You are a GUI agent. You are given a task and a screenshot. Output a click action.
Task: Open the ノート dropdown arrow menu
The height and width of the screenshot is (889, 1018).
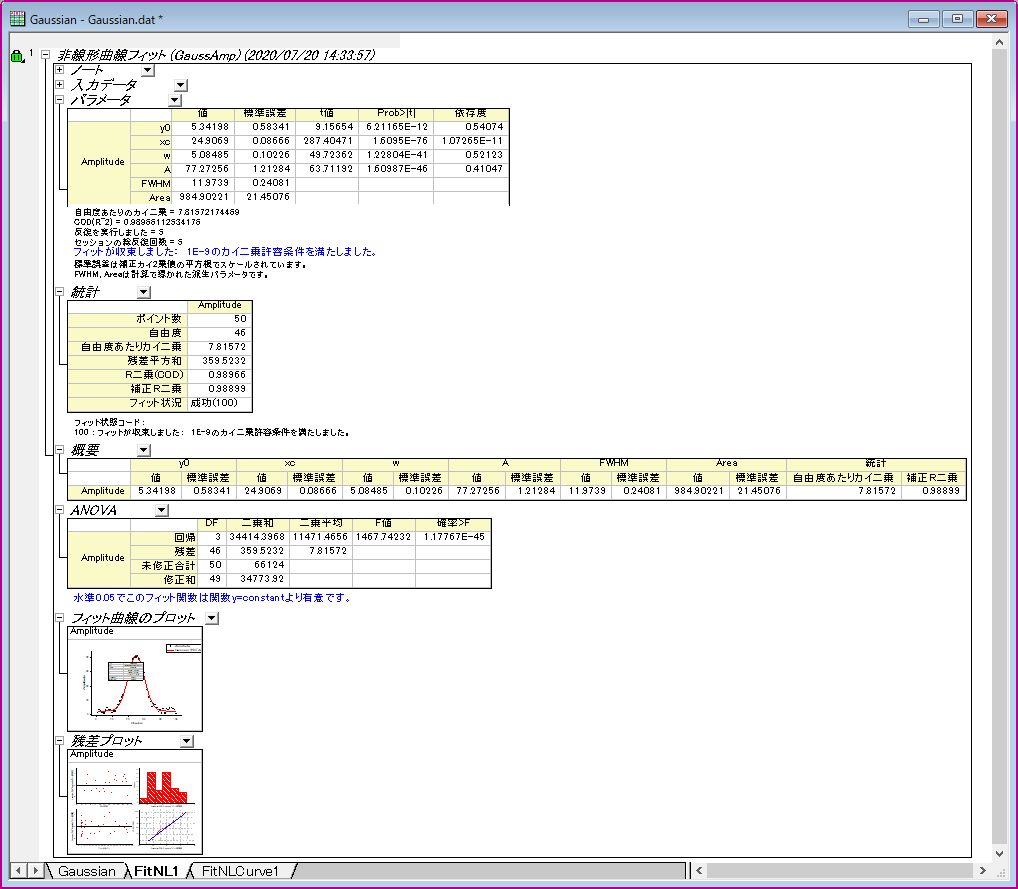[148, 70]
